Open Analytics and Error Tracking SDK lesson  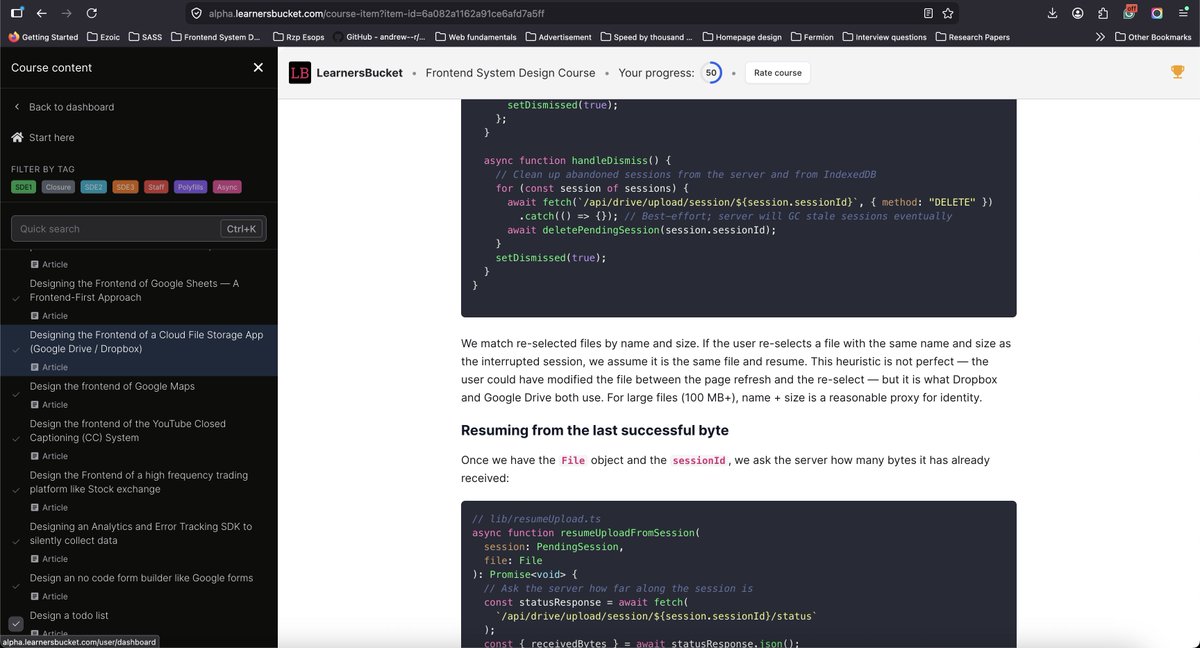tap(141, 533)
